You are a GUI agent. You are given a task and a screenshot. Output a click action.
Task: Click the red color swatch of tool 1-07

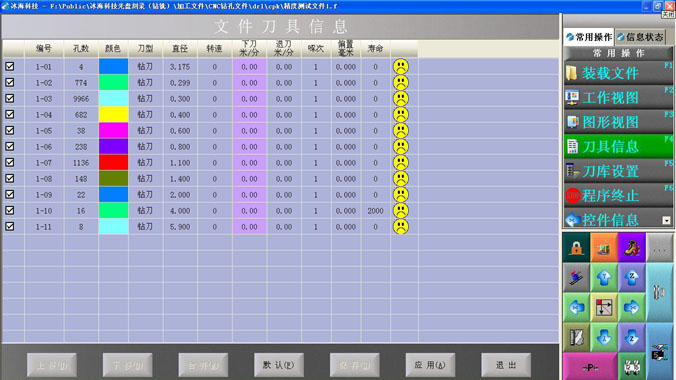tap(113, 162)
